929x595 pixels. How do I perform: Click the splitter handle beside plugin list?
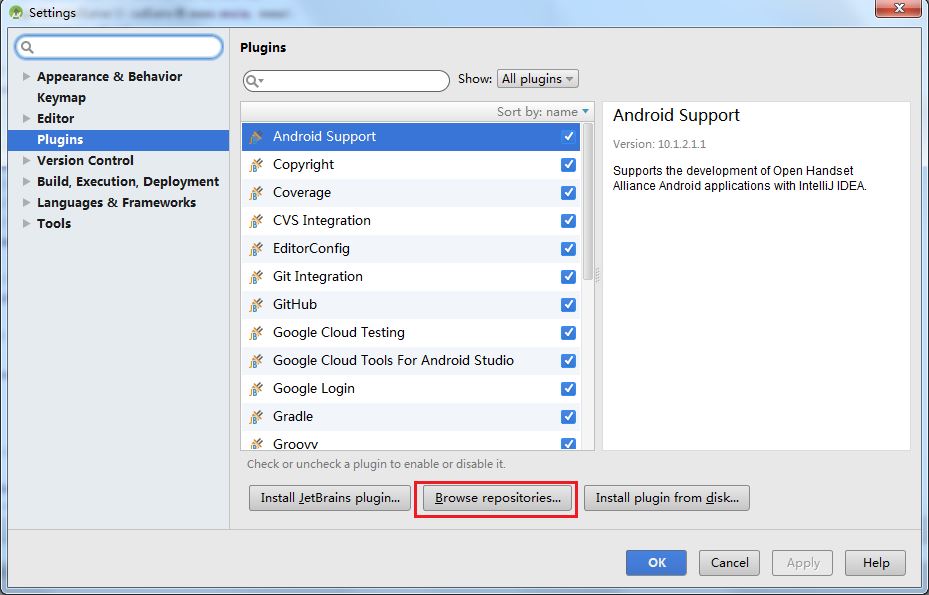[597, 275]
